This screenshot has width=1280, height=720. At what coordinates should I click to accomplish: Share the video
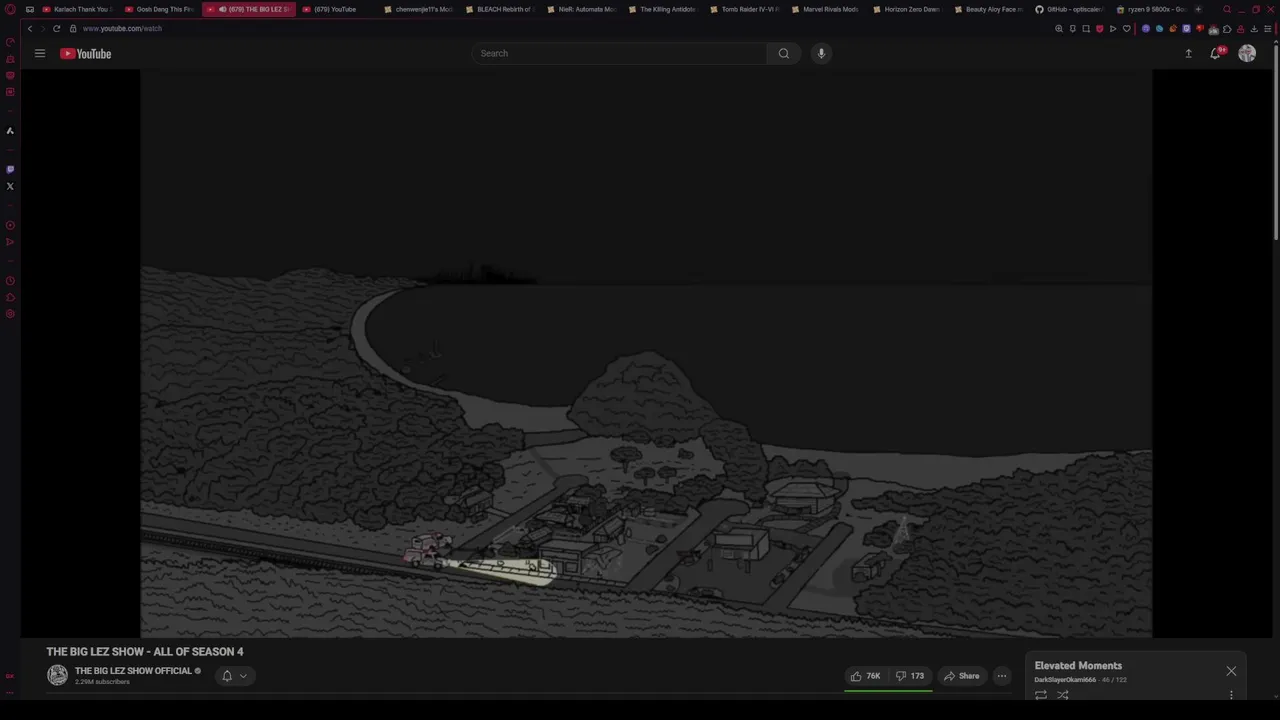pyautogui.click(x=962, y=676)
